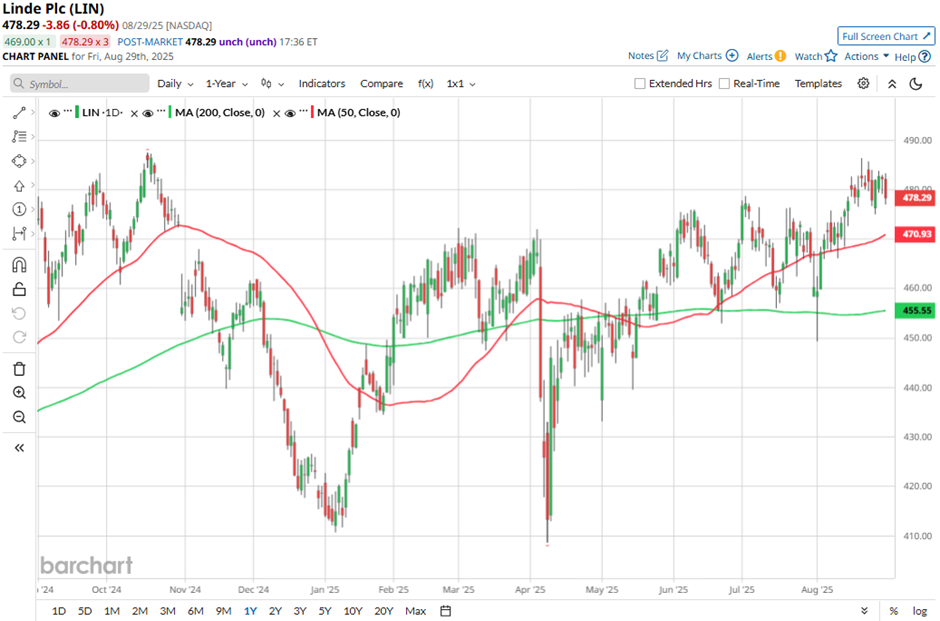Expand the shapes tool flyout arrow
The height and width of the screenshot is (621, 940).
tap(32, 161)
